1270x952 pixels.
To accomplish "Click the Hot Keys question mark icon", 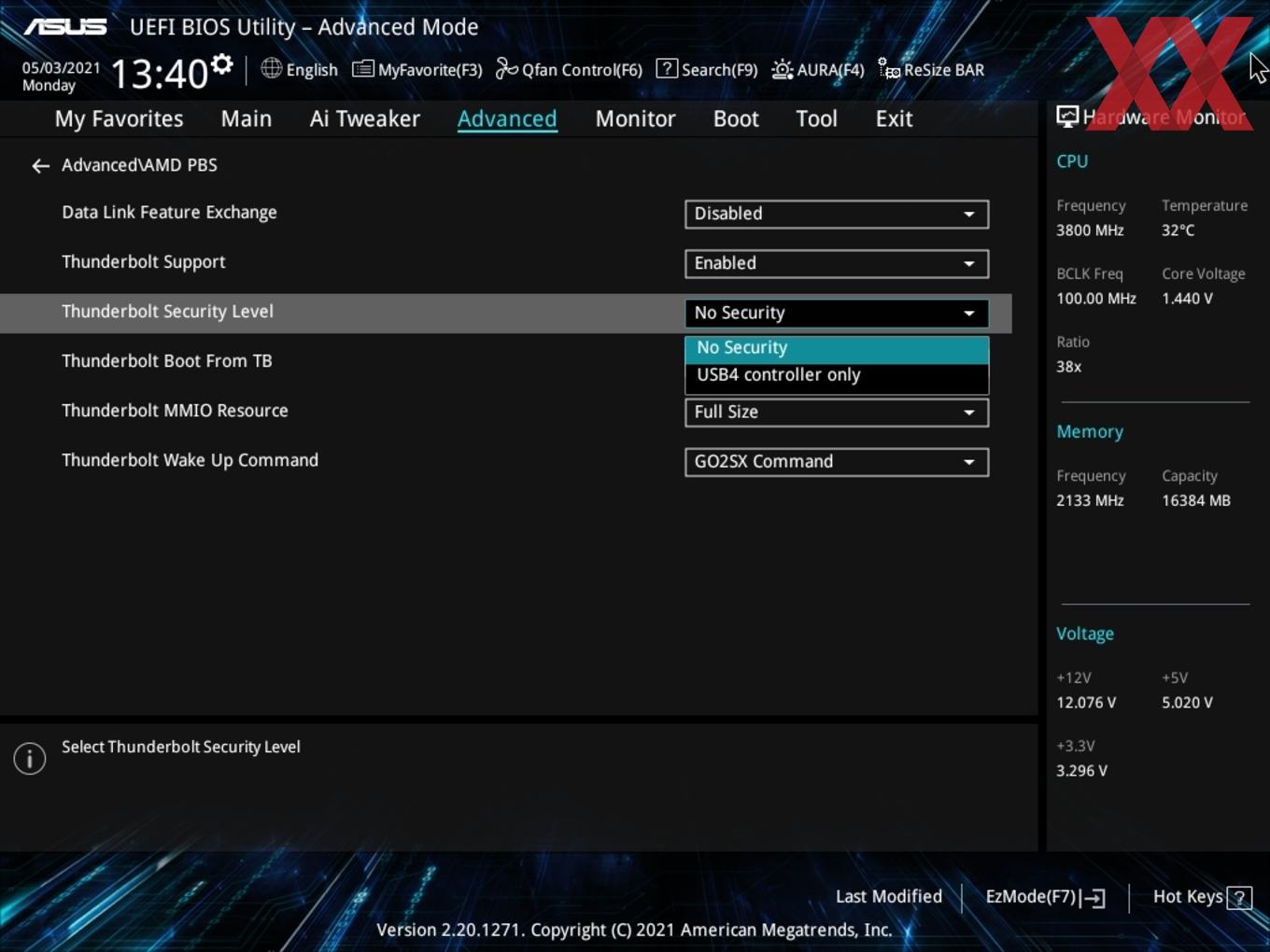I will click(1239, 898).
